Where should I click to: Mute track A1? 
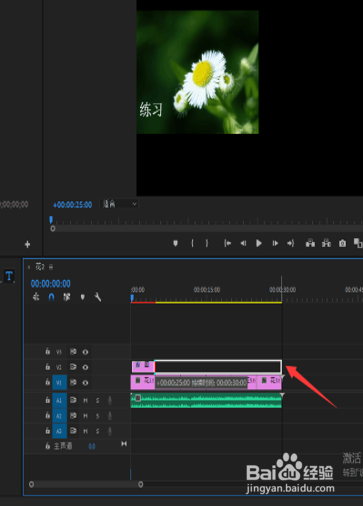click(x=85, y=400)
